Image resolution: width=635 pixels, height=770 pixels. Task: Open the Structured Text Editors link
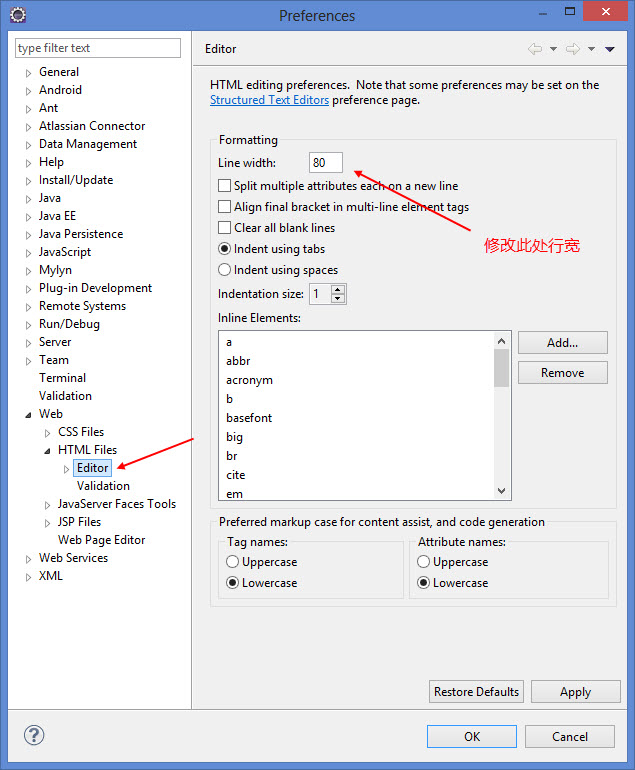[x=269, y=100]
